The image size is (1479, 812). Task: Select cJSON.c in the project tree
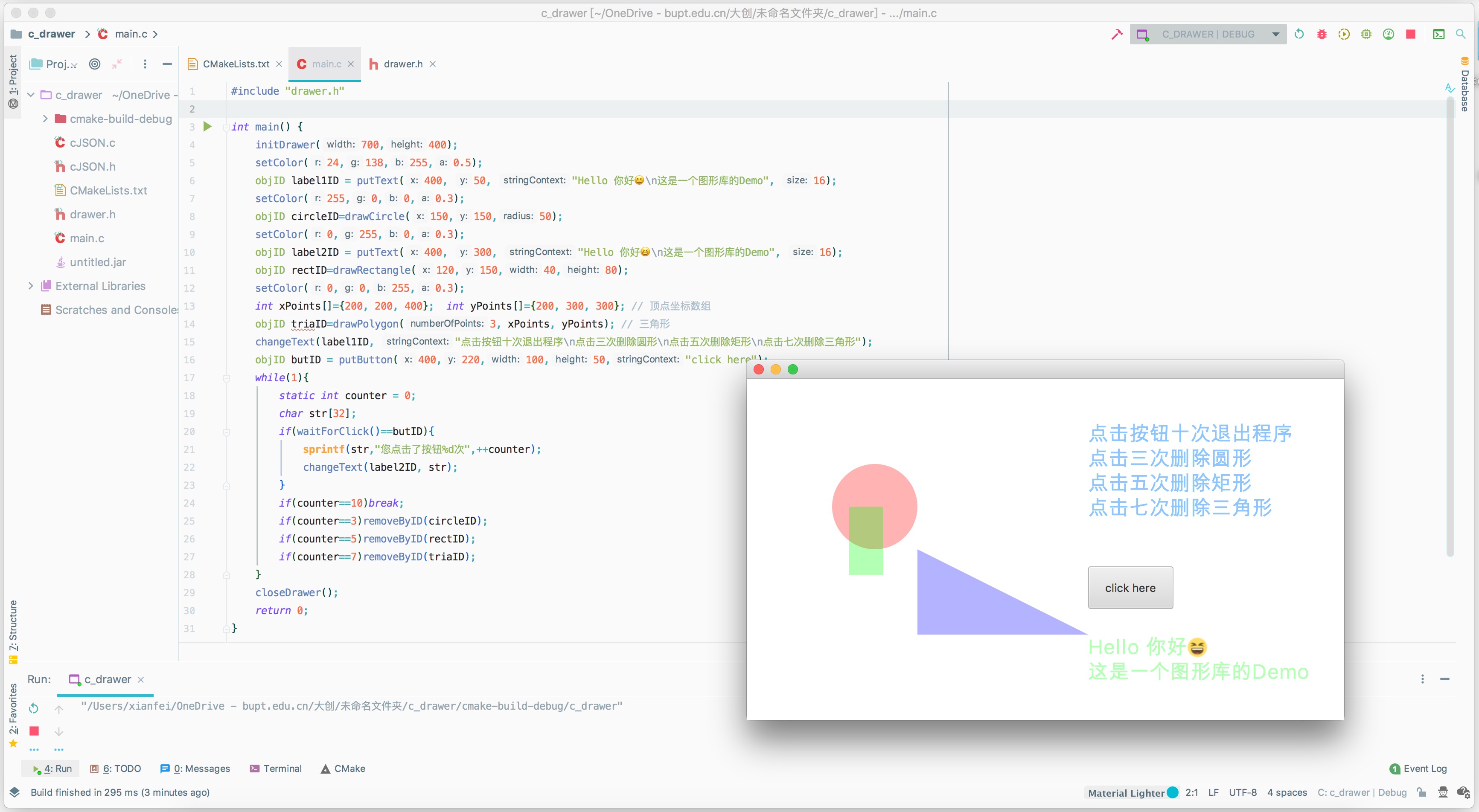tap(92, 143)
